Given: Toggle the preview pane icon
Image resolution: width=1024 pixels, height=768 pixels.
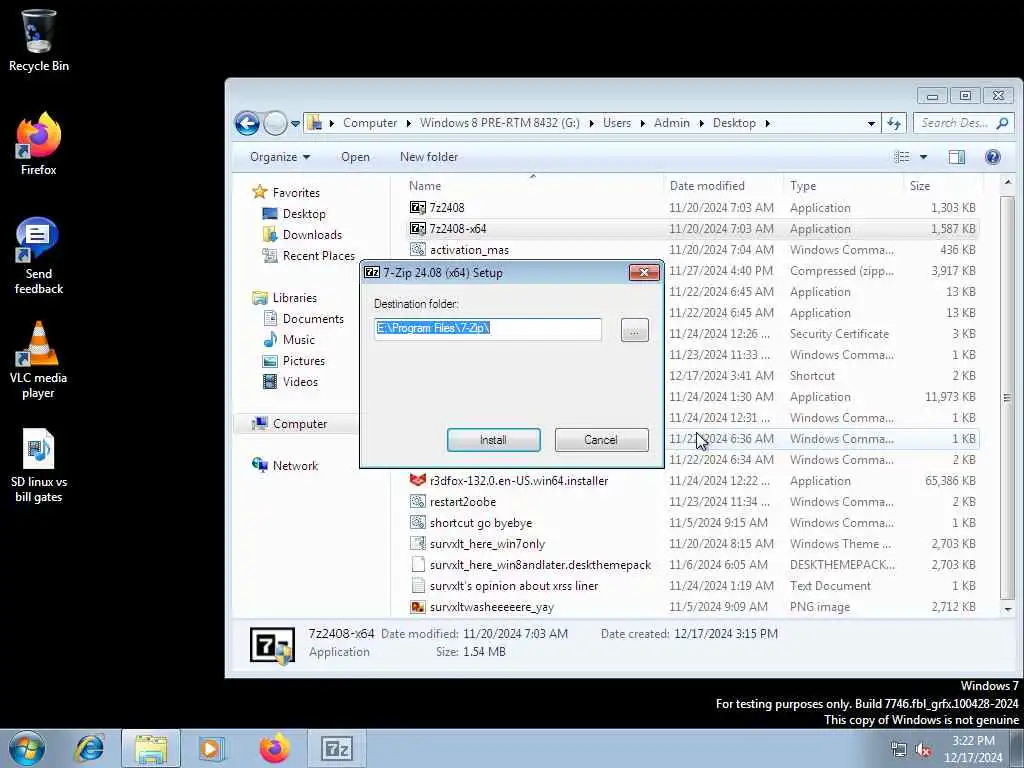Looking at the screenshot, I should [x=957, y=157].
